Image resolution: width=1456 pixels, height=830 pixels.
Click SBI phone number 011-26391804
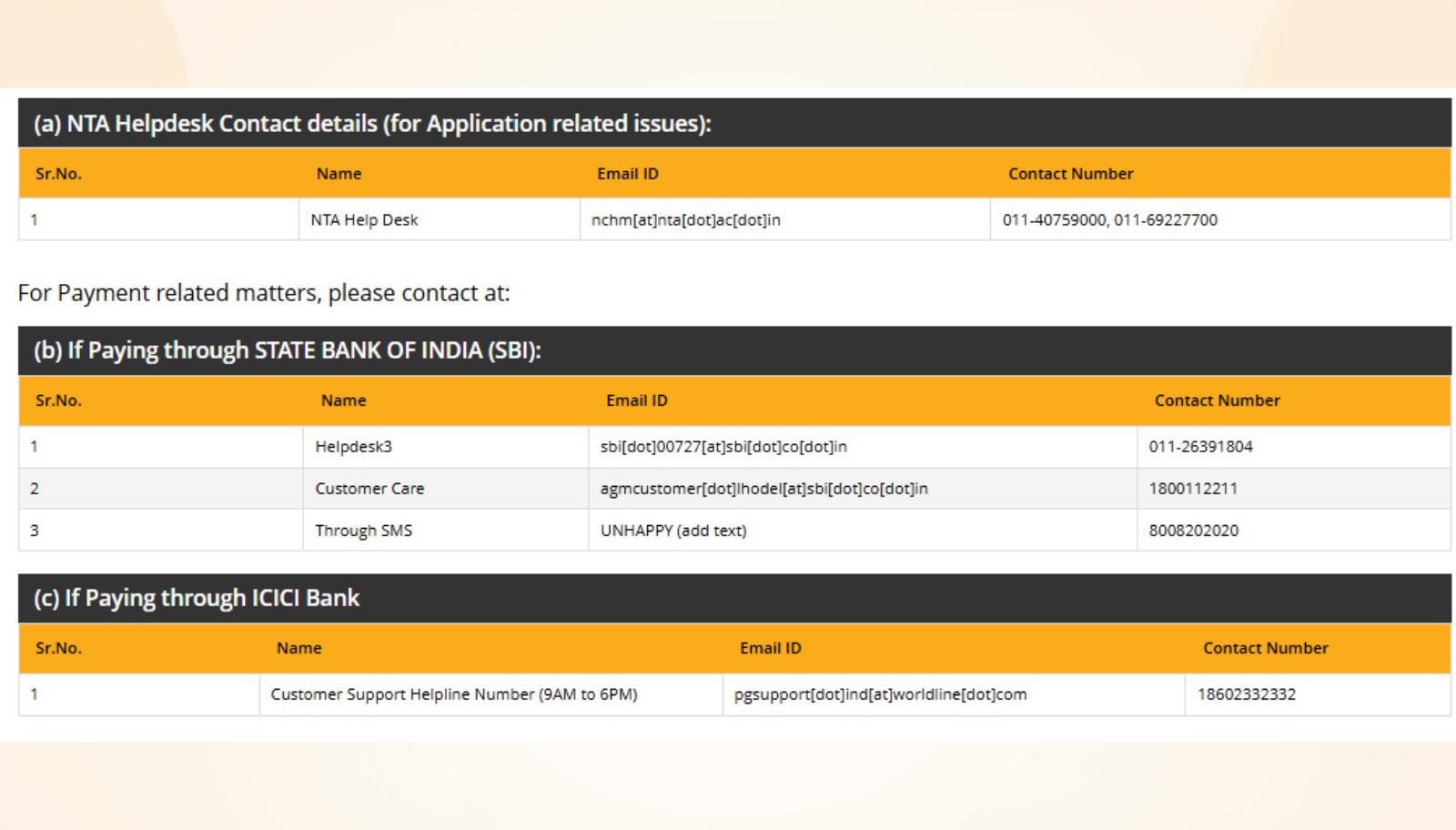click(1200, 447)
